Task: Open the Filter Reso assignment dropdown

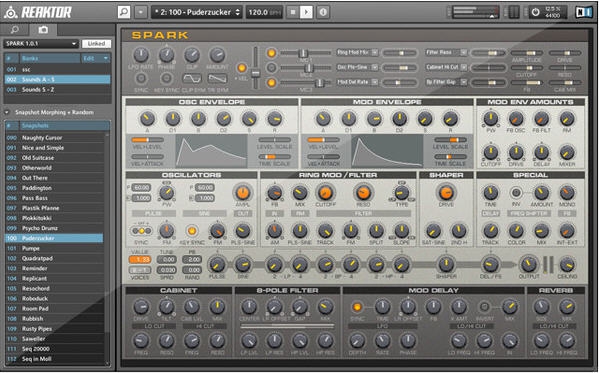Action: tap(446, 52)
